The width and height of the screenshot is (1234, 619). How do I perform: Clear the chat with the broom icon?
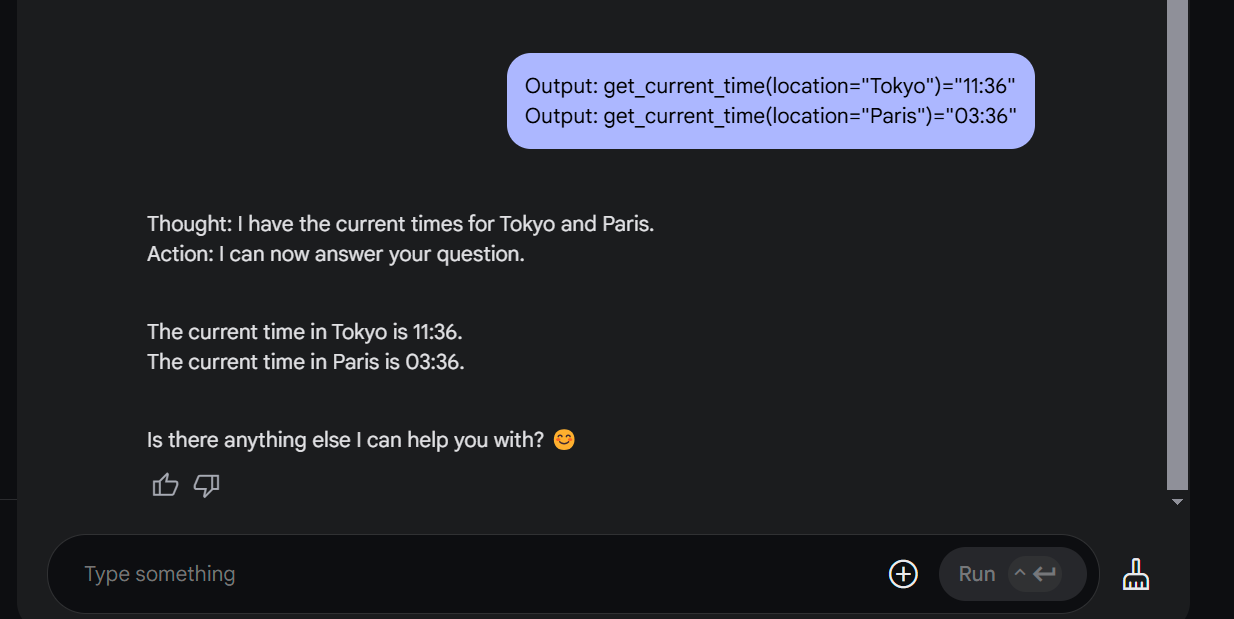1136,574
